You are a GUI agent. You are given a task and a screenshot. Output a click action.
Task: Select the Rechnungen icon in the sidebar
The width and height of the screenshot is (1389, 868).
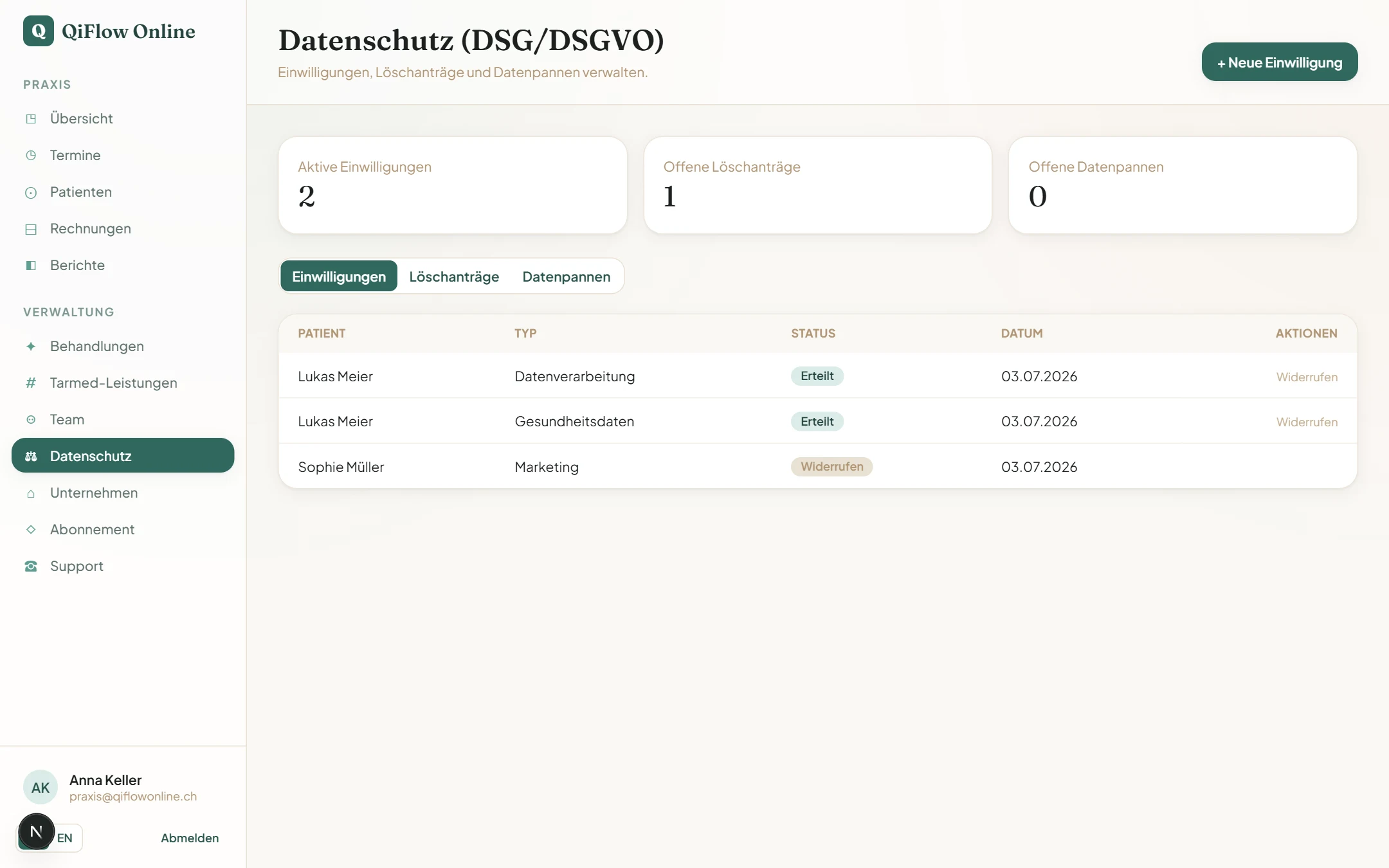pos(31,229)
